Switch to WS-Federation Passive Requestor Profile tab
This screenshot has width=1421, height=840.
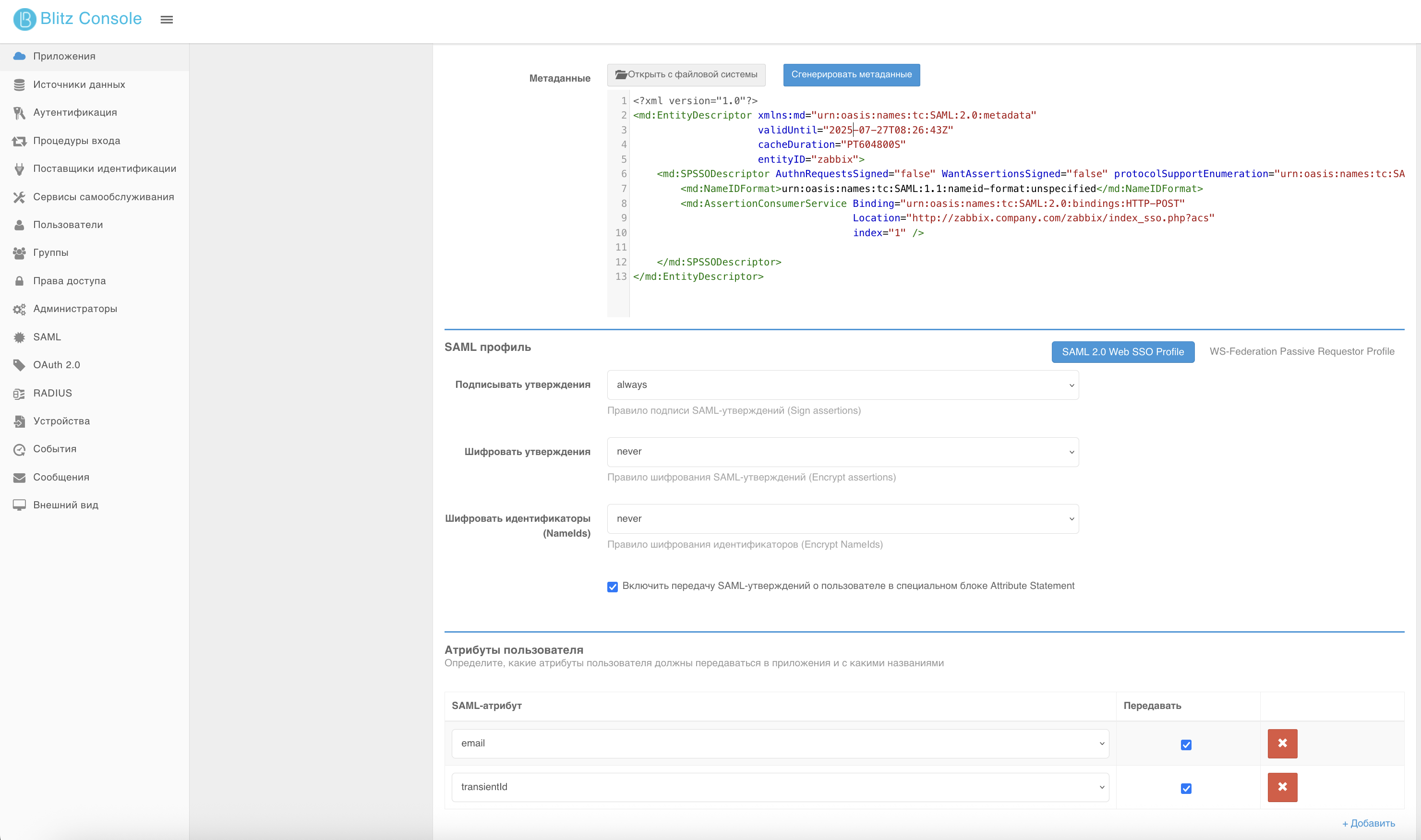click(x=1302, y=351)
